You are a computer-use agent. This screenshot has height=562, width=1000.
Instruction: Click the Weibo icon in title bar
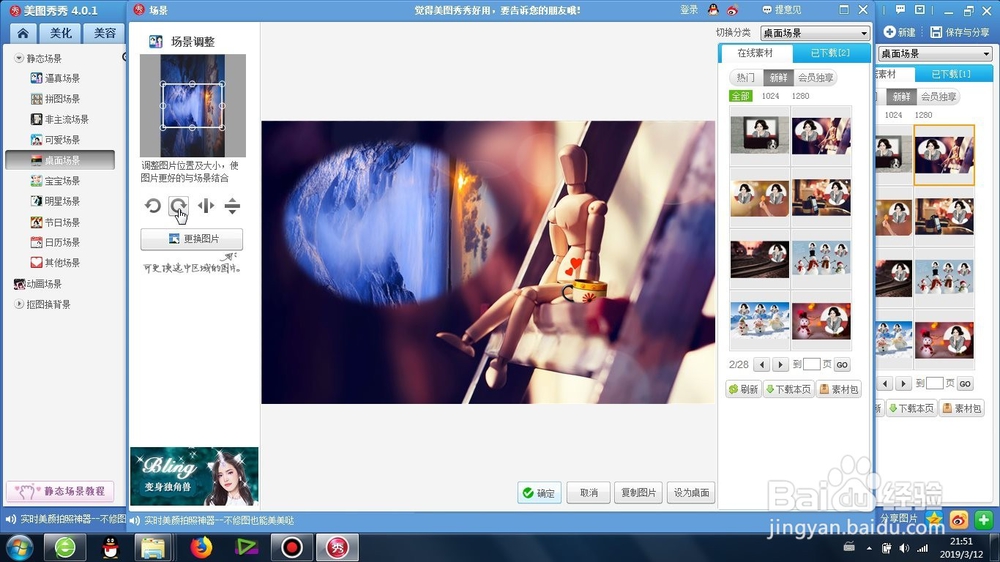[x=732, y=10]
